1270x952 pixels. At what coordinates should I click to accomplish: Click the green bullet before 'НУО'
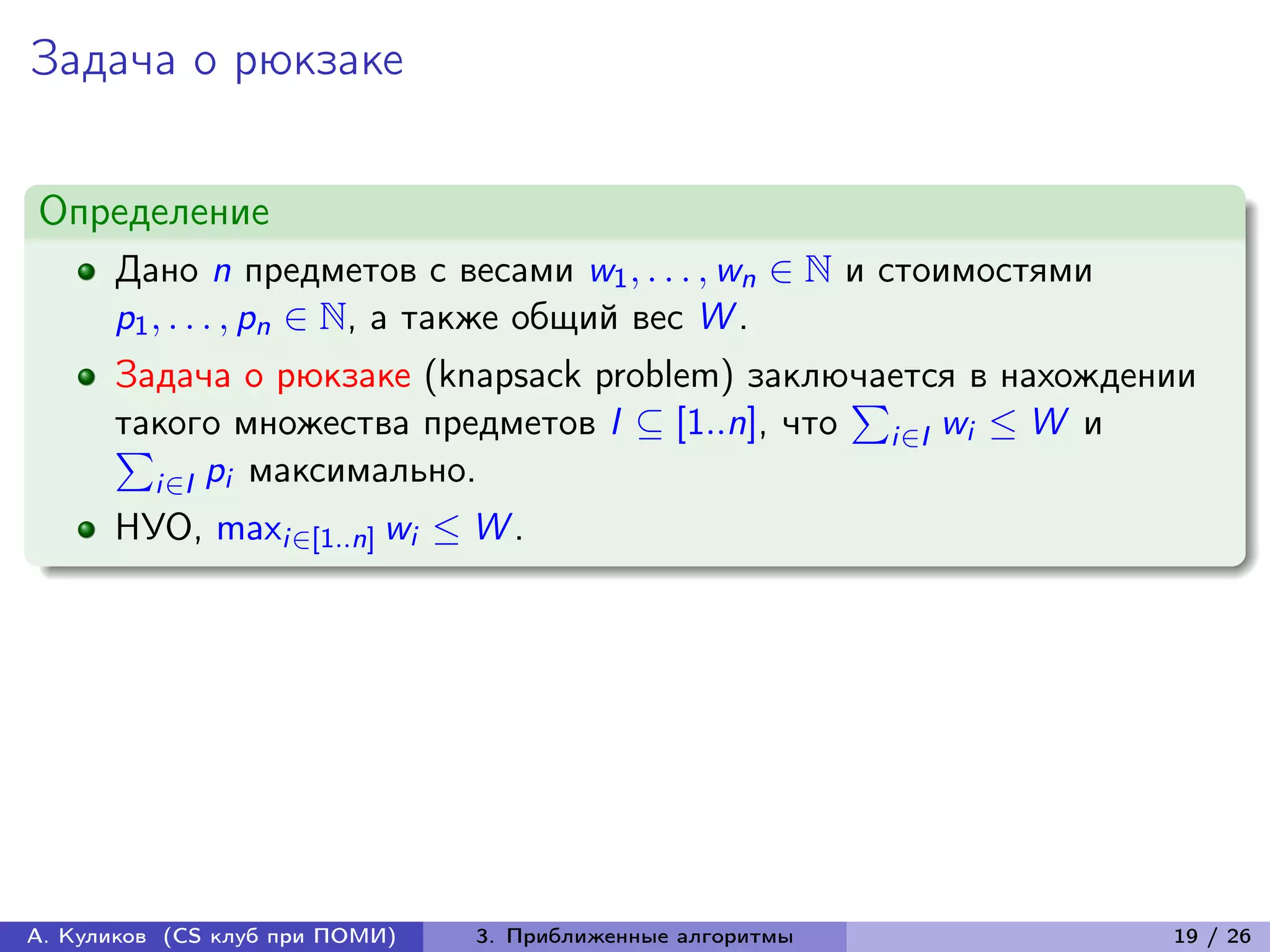click(87, 529)
